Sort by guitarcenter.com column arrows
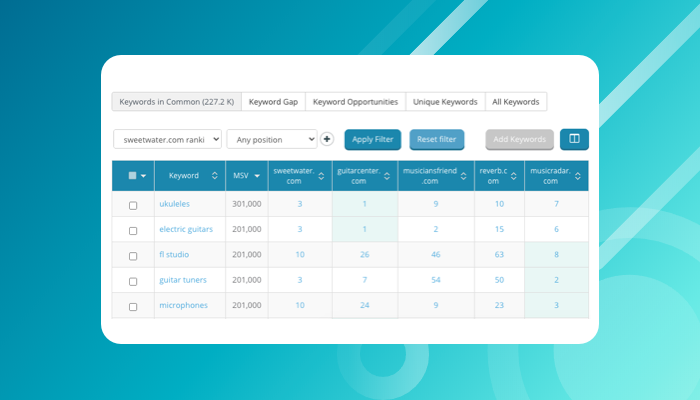Image resolution: width=700 pixels, height=400 pixels. pyautogui.click(x=388, y=176)
